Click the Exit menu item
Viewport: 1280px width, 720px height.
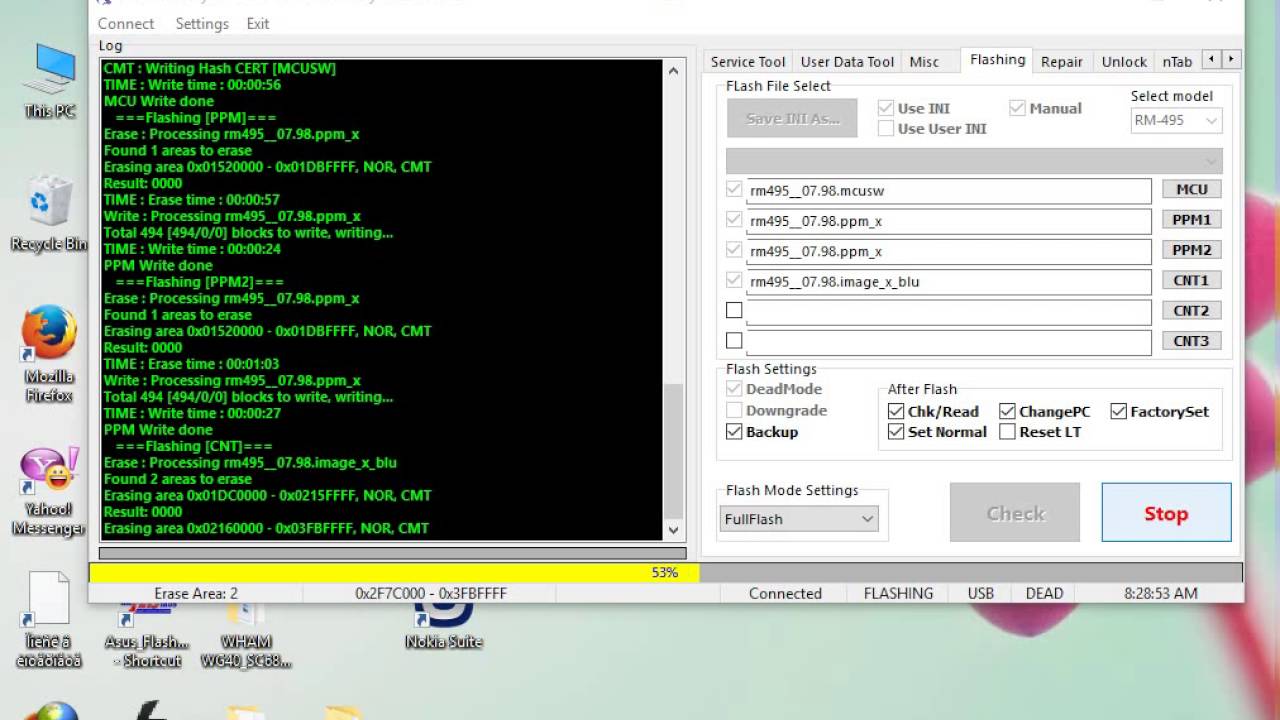point(258,23)
